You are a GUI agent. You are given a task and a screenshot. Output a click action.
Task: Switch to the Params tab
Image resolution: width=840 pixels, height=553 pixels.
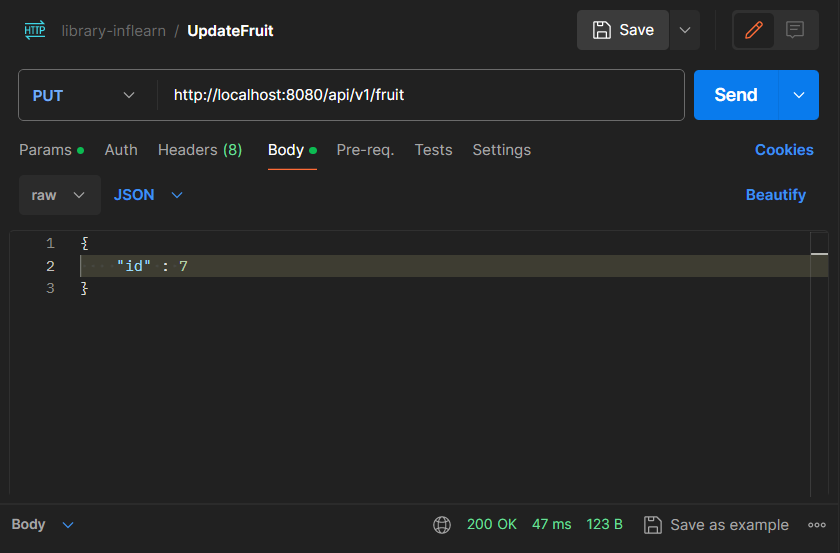pos(51,150)
